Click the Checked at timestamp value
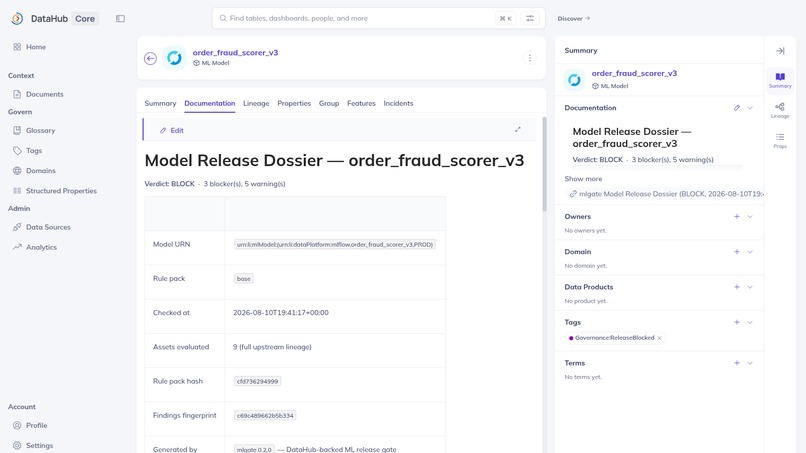 click(x=281, y=313)
